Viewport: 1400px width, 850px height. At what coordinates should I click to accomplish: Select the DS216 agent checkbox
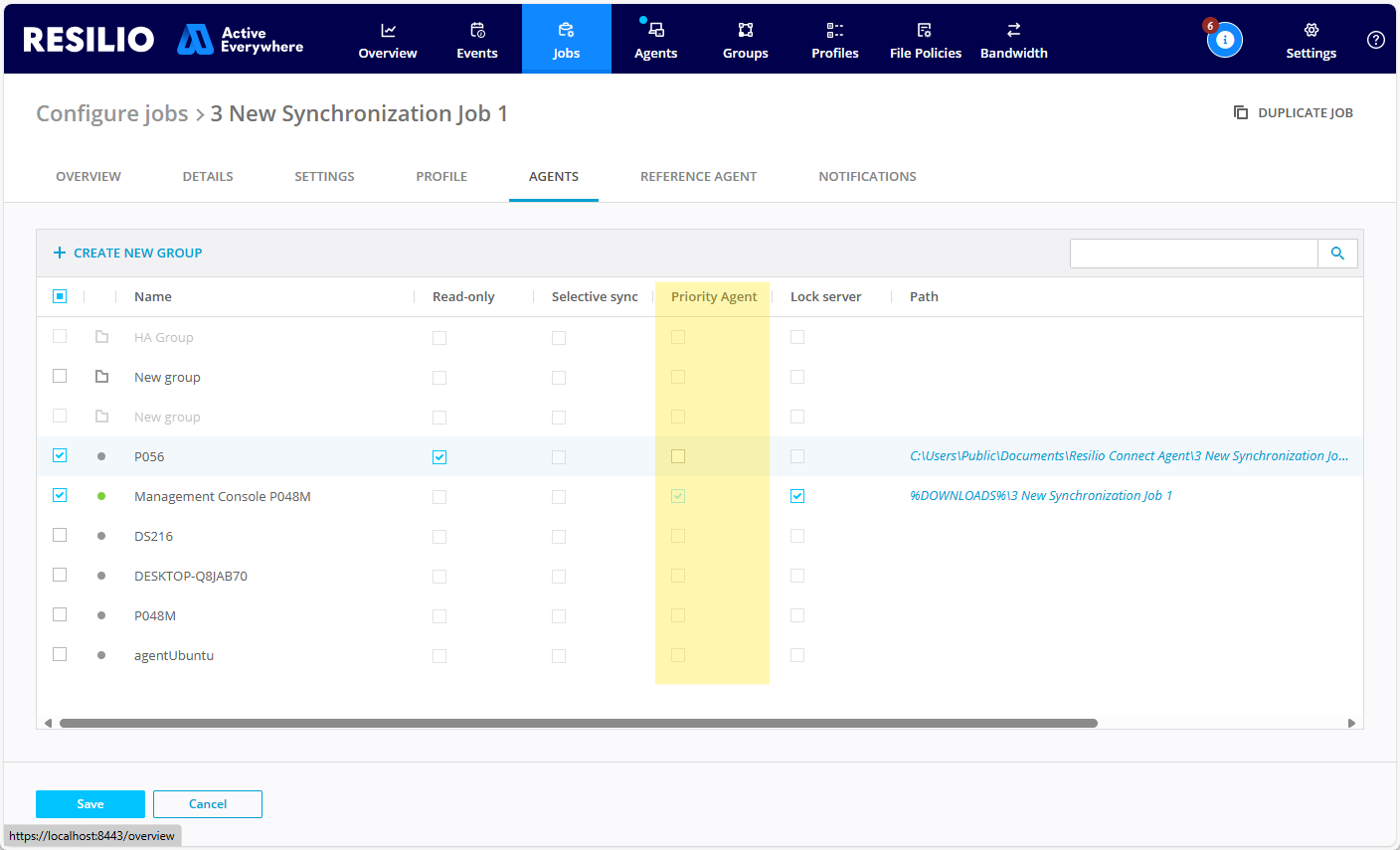[60, 536]
